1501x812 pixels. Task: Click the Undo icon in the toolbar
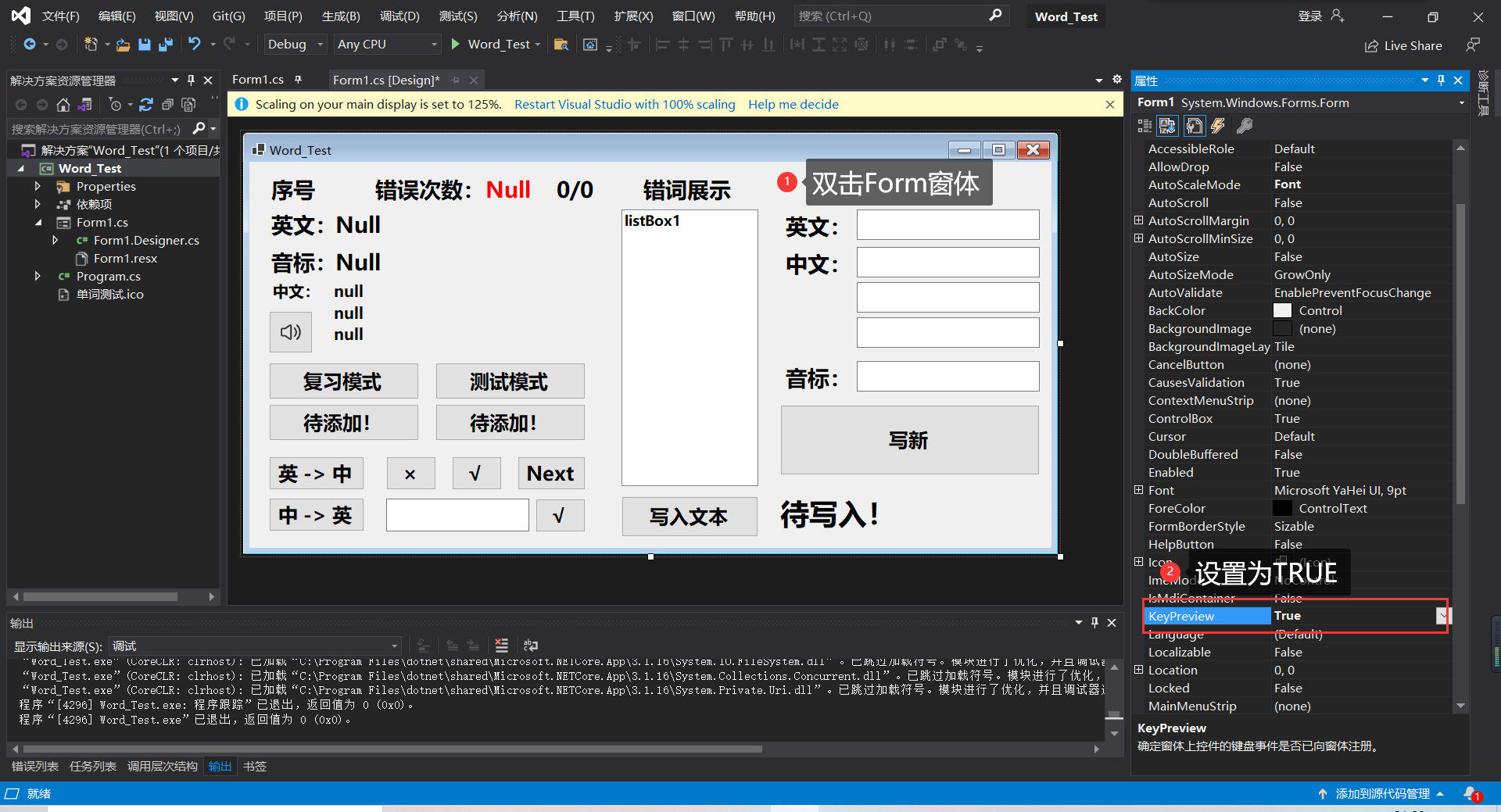195,45
